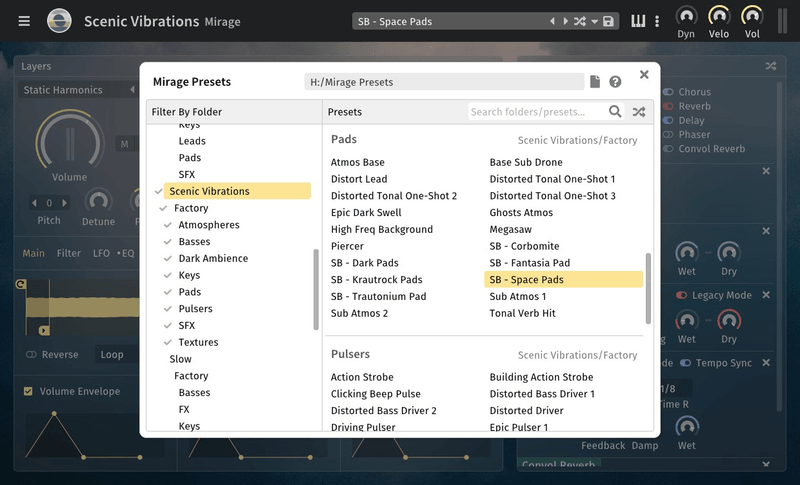Image resolution: width=800 pixels, height=485 pixels.
Task: Select the Dark Ambience folder filter
Action: 213,258
